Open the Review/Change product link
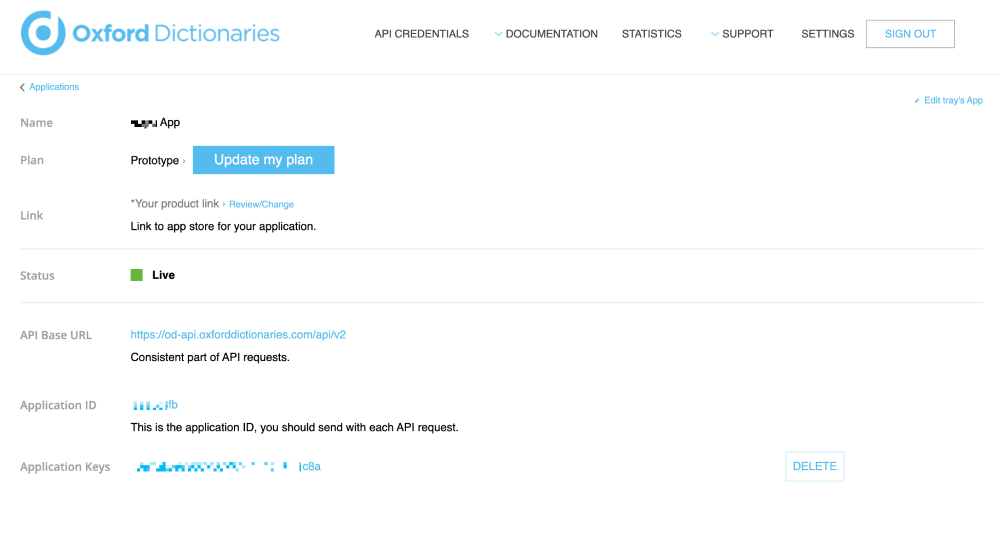Image resolution: width=1000 pixels, height=540 pixels. click(261, 204)
